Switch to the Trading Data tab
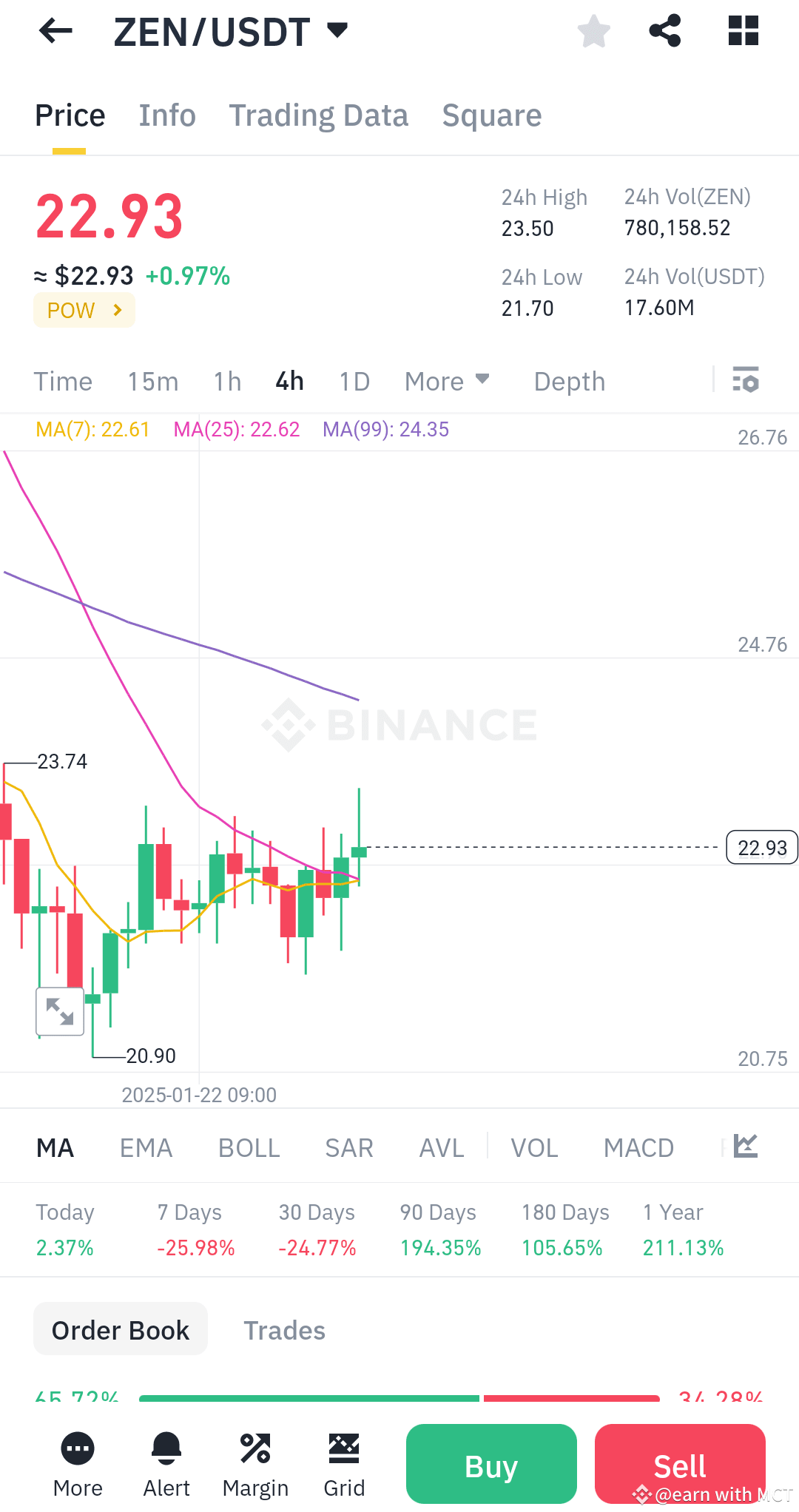This screenshot has height=1512, width=799. click(x=318, y=115)
